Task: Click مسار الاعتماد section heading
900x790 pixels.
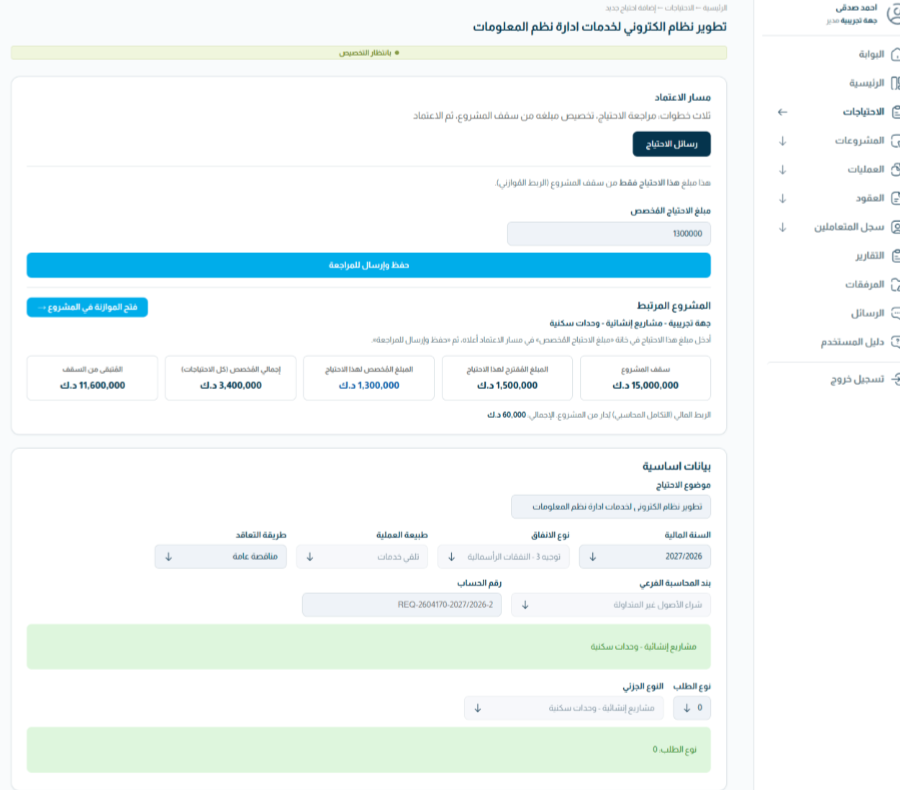Action: click(x=682, y=98)
